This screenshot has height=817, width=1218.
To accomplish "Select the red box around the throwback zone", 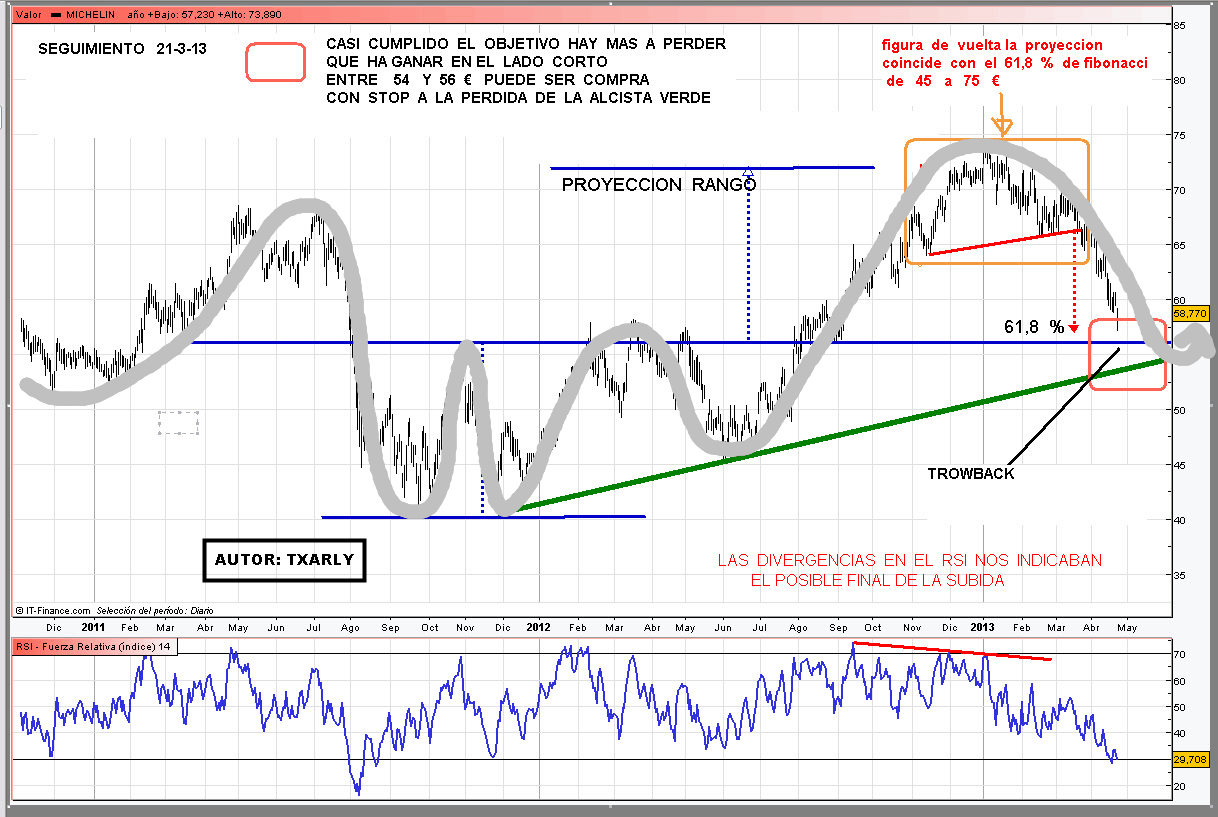I will (x=1127, y=355).
